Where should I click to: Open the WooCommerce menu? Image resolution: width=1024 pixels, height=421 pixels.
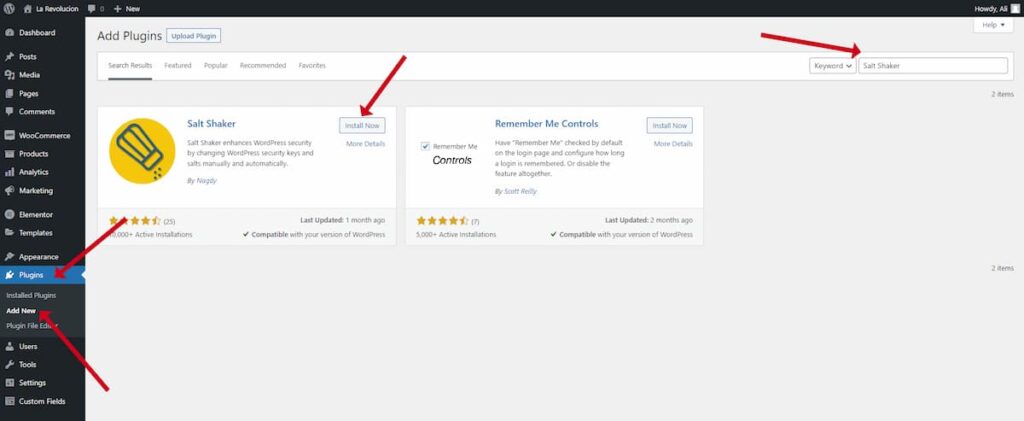(42, 136)
